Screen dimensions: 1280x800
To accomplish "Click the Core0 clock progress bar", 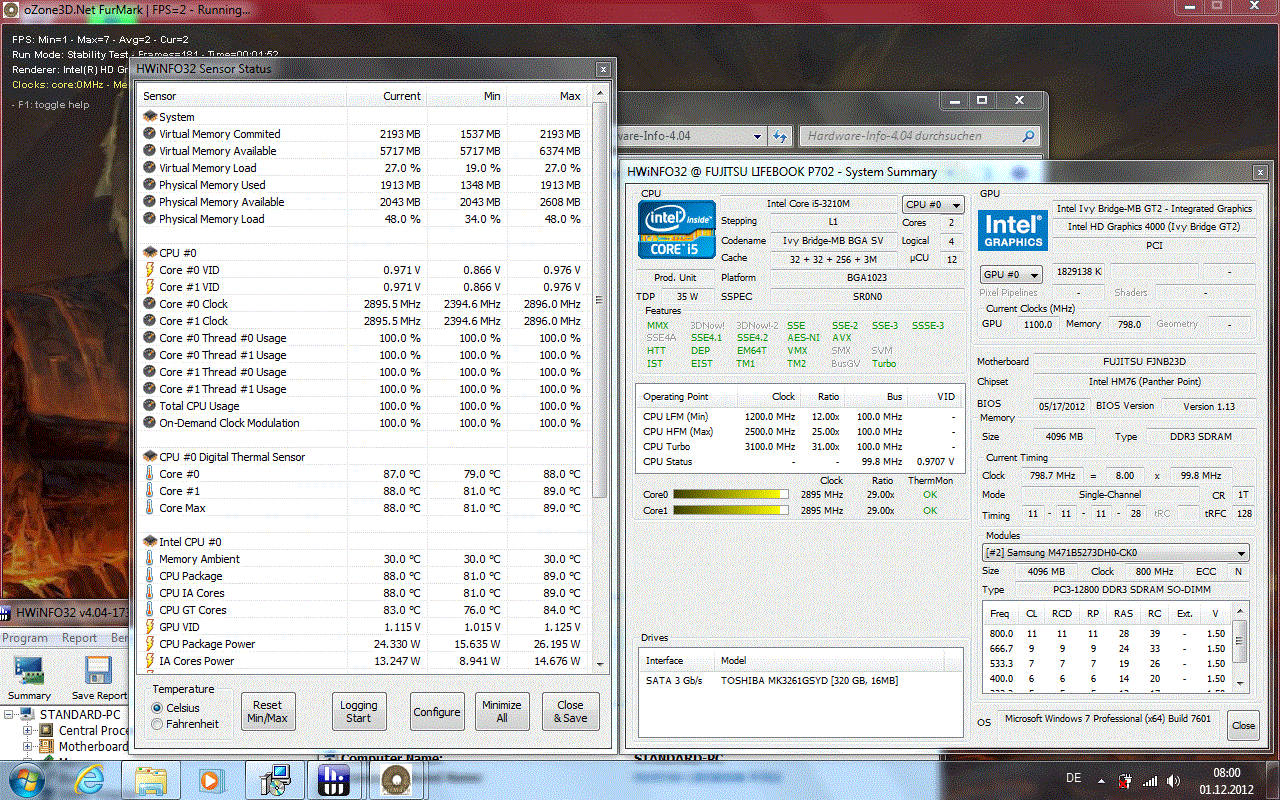I will [x=733, y=495].
